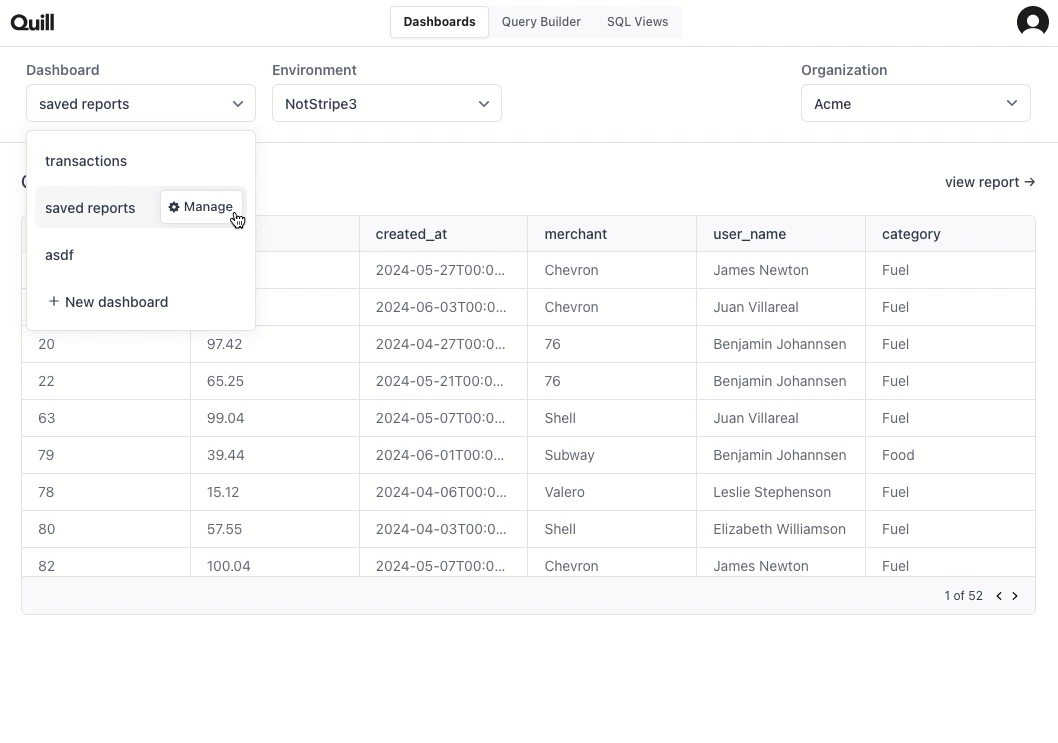This screenshot has height=743, width=1058.
Task: Click the category column header
Action: pos(950,234)
